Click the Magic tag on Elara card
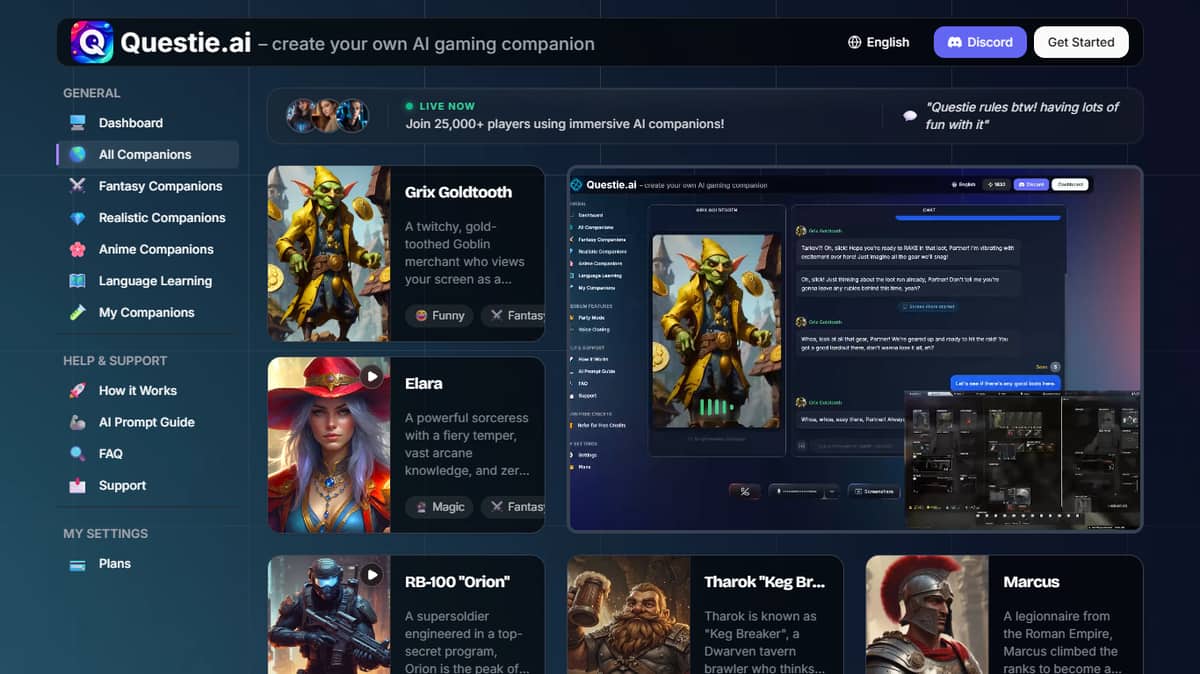Image resolution: width=1200 pixels, height=674 pixels. pos(439,507)
